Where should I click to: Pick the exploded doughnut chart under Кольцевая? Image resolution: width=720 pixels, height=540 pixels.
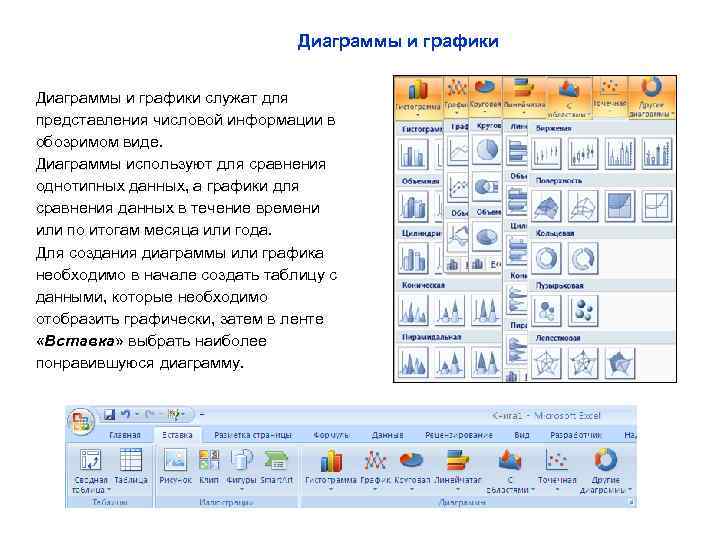point(583,259)
